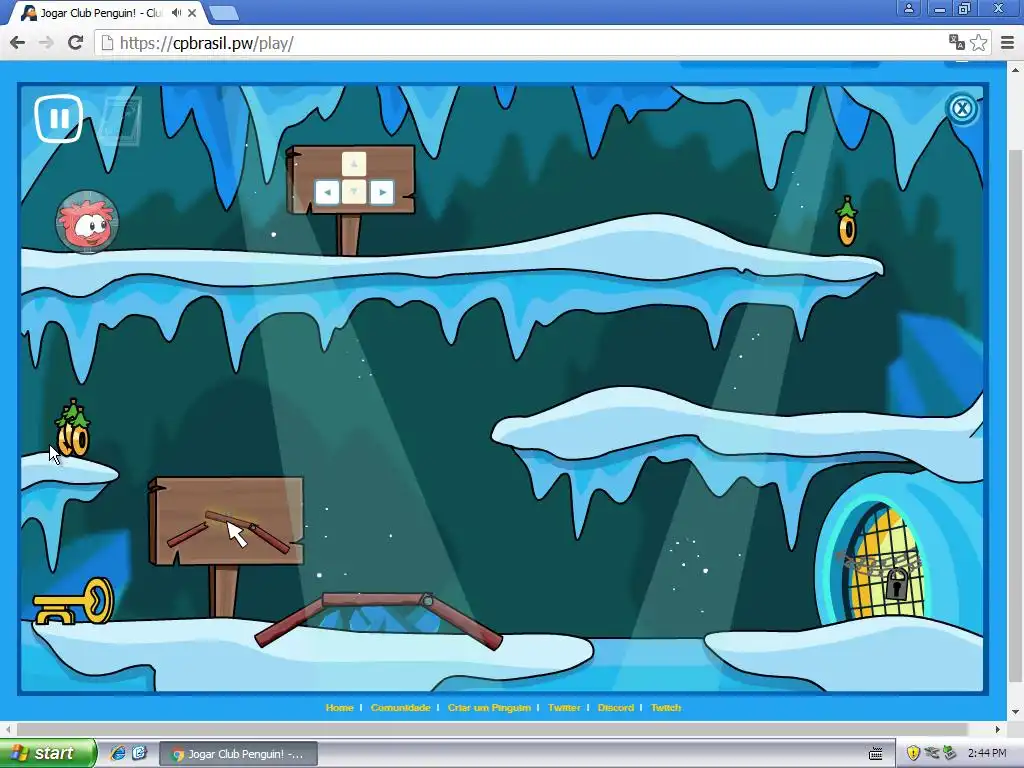Click the security shield tray icon
This screenshot has width=1024, height=768.
click(914, 754)
